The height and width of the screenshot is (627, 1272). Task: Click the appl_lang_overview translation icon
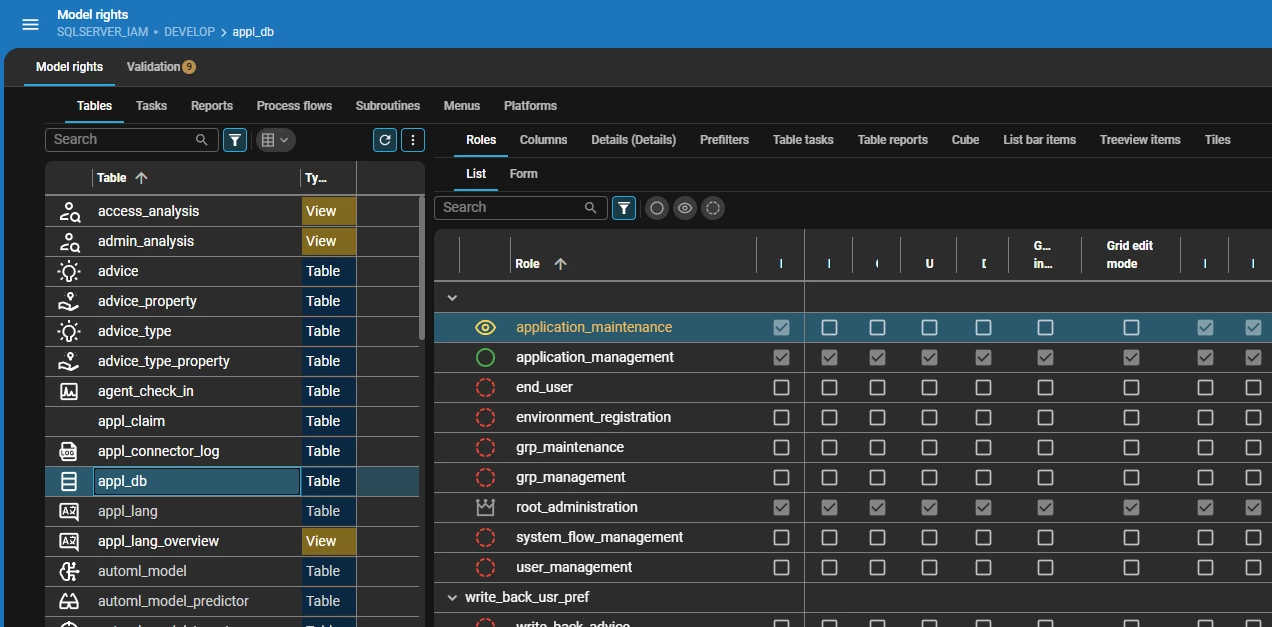click(x=69, y=541)
